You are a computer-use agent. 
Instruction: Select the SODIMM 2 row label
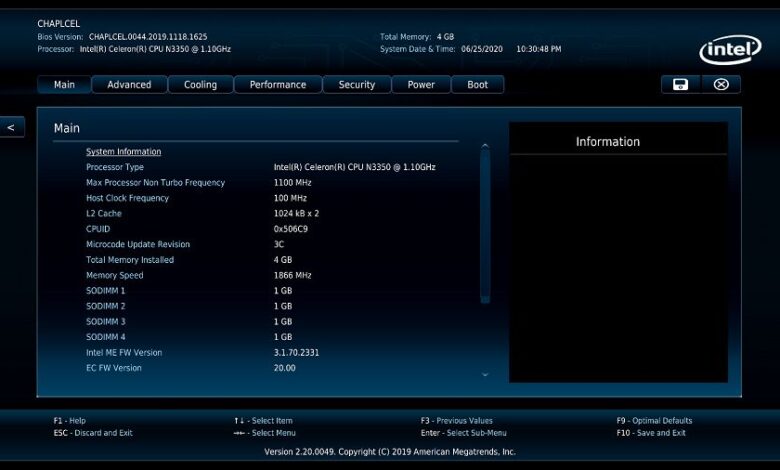[x=105, y=306]
